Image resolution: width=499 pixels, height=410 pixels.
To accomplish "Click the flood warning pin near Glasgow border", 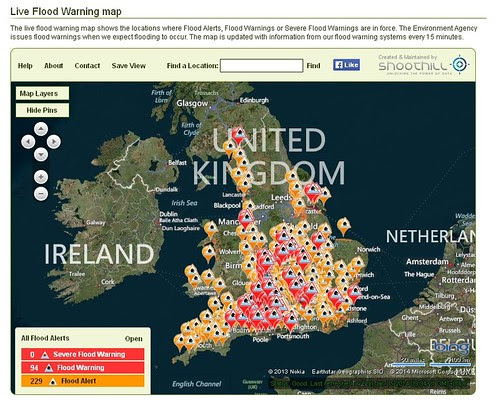I will pos(239,135).
